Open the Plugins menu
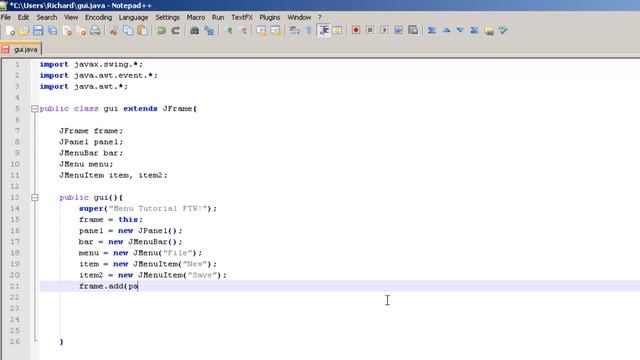The width and height of the screenshot is (640, 360). (270, 17)
